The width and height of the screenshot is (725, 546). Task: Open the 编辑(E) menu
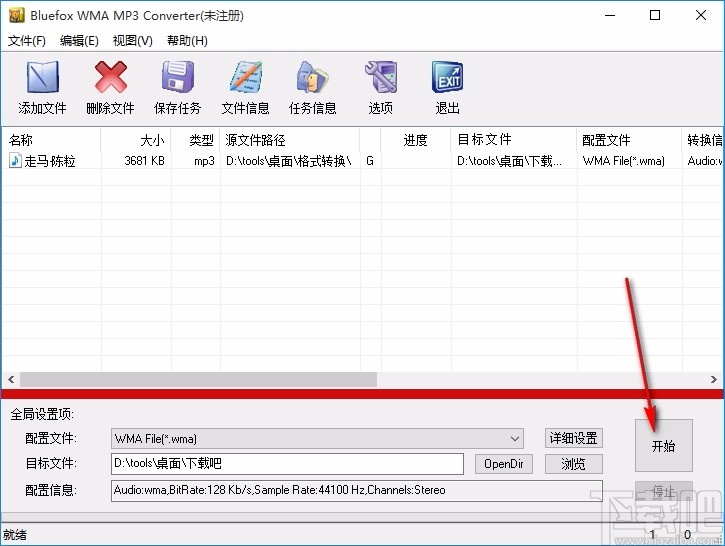[79, 41]
